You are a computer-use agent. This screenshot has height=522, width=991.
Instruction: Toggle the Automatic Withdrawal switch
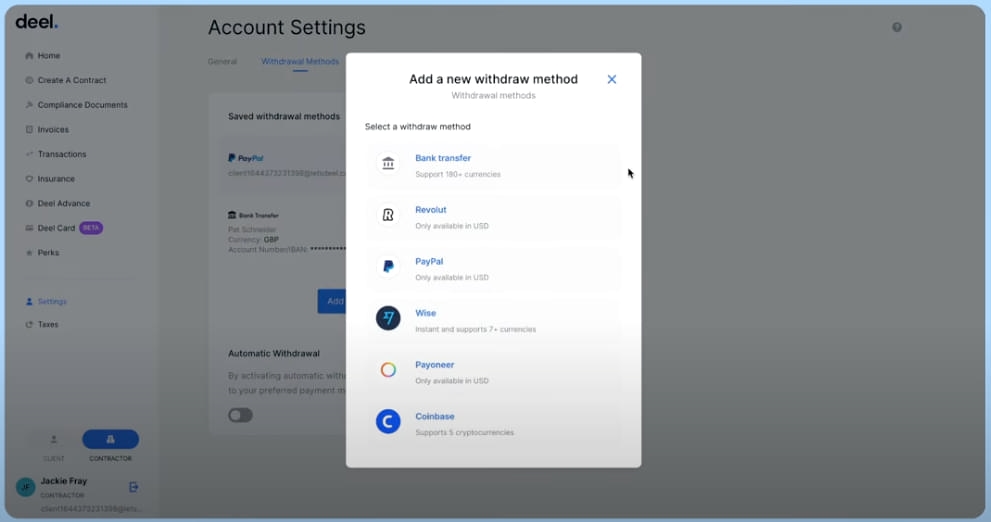(x=240, y=415)
